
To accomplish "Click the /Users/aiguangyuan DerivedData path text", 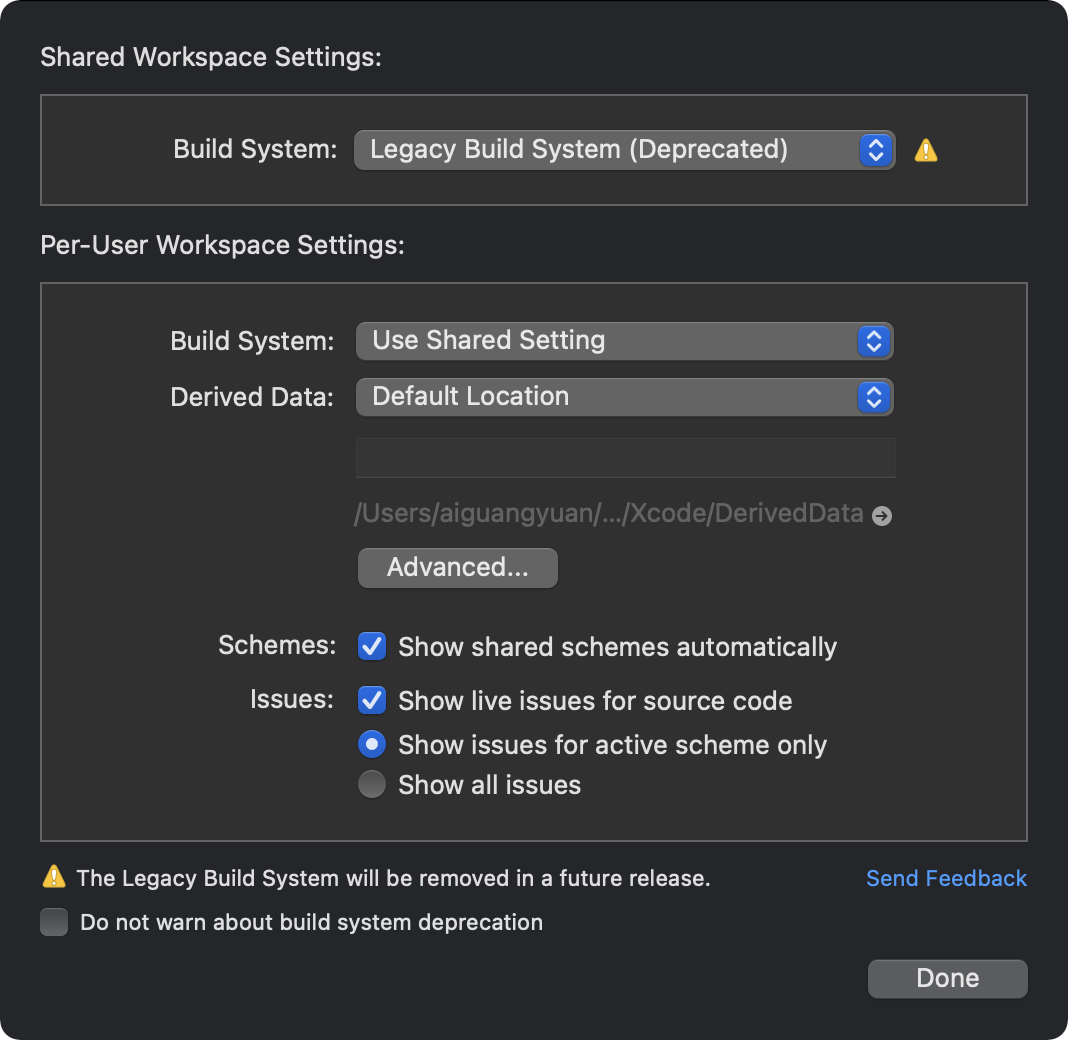I will [x=608, y=514].
